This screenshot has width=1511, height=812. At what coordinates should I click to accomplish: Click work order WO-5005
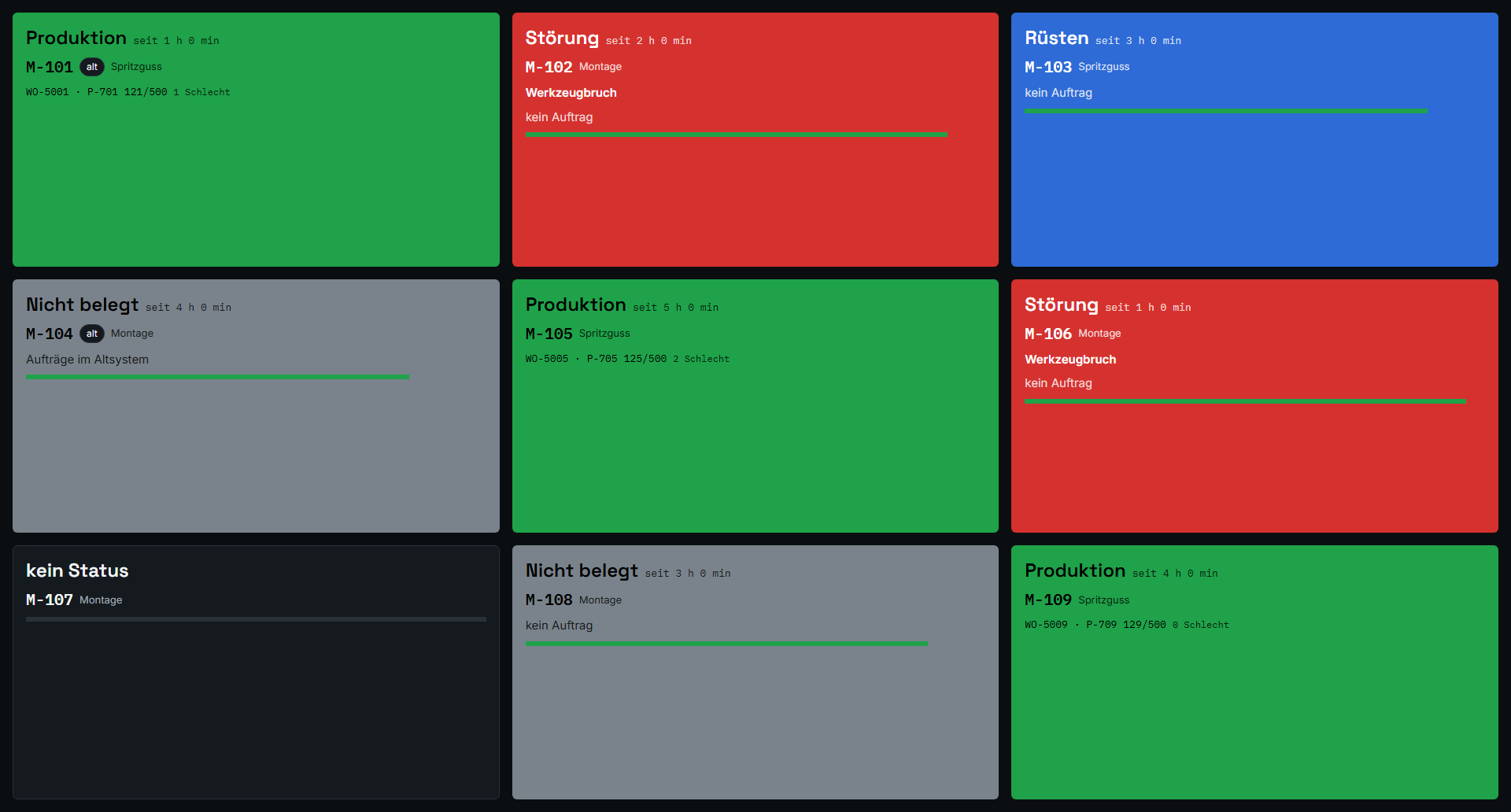pos(547,359)
